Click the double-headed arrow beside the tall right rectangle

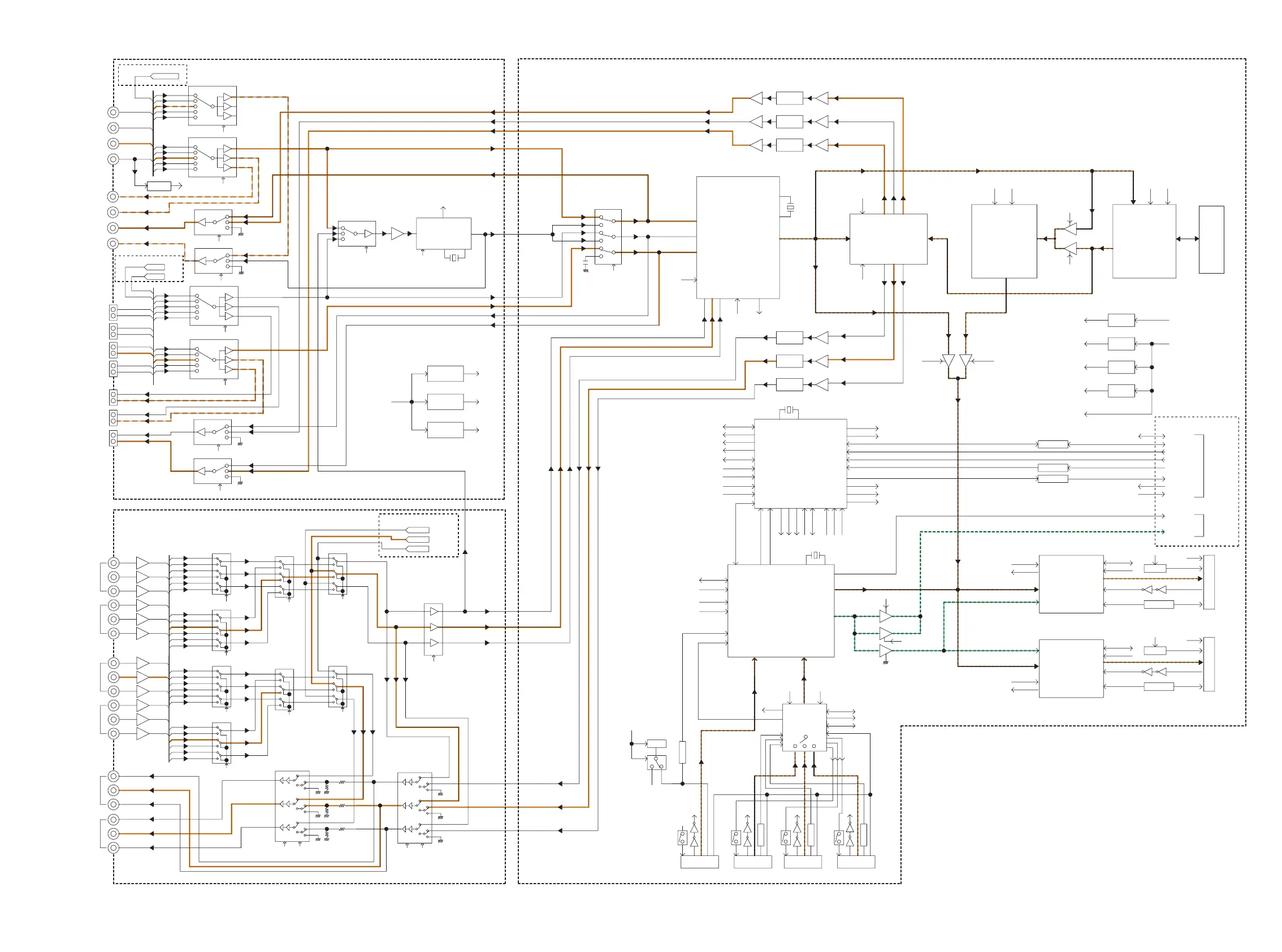pos(1187,239)
